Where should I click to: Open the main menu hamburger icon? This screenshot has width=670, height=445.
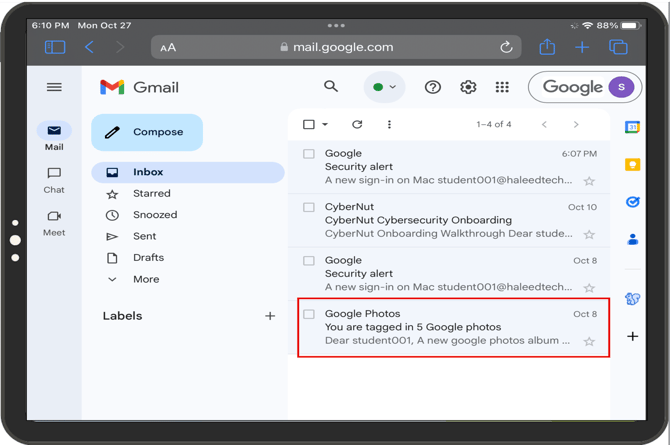[x=54, y=87]
